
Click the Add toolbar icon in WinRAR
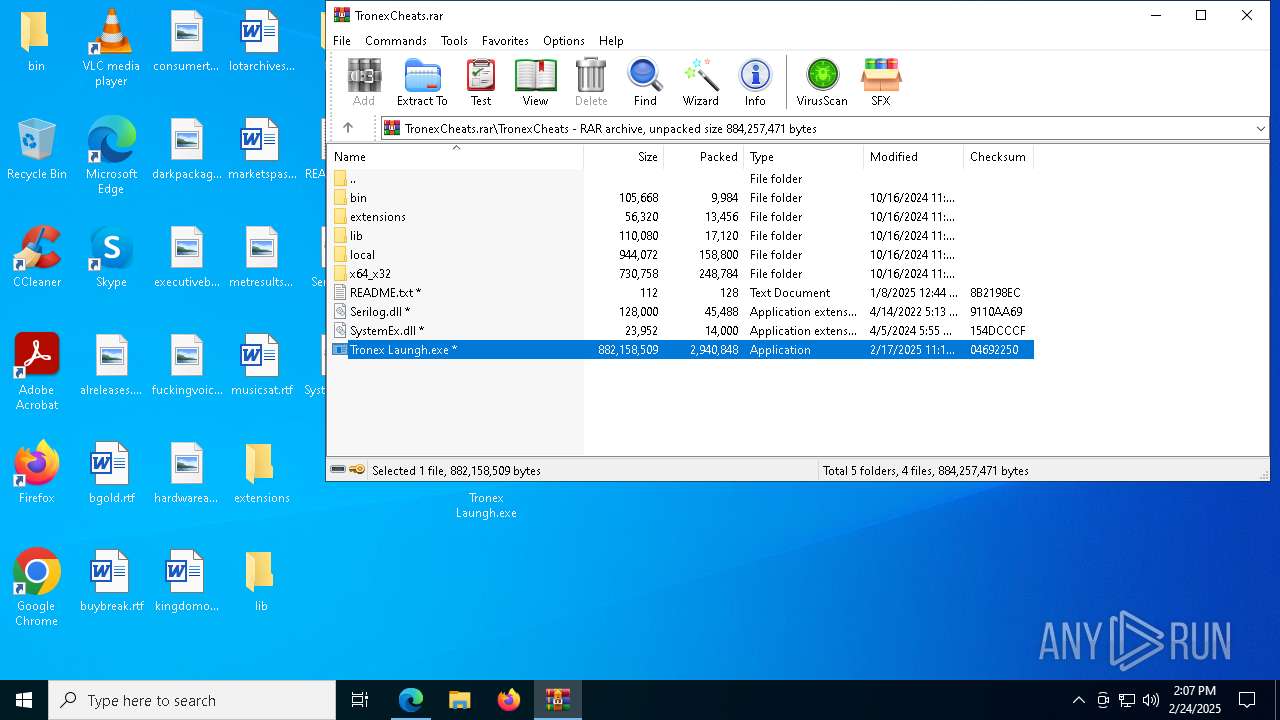pyautogui.click(x=364, y=82)
